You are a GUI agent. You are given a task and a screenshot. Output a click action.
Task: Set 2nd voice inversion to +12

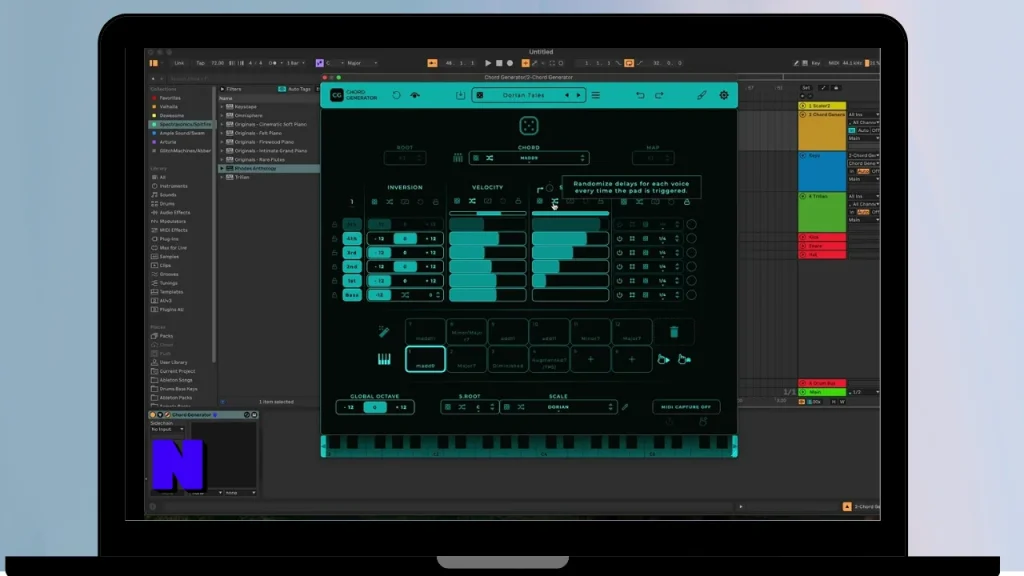(x=430, y=266)
